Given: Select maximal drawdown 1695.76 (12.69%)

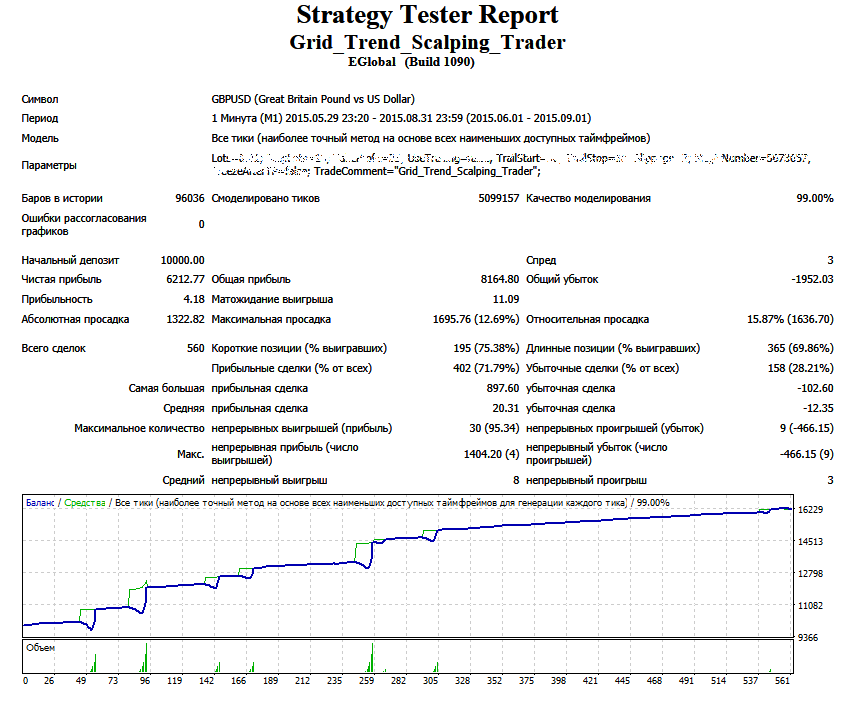Looking at the screenshot, I should coord(476,319).
